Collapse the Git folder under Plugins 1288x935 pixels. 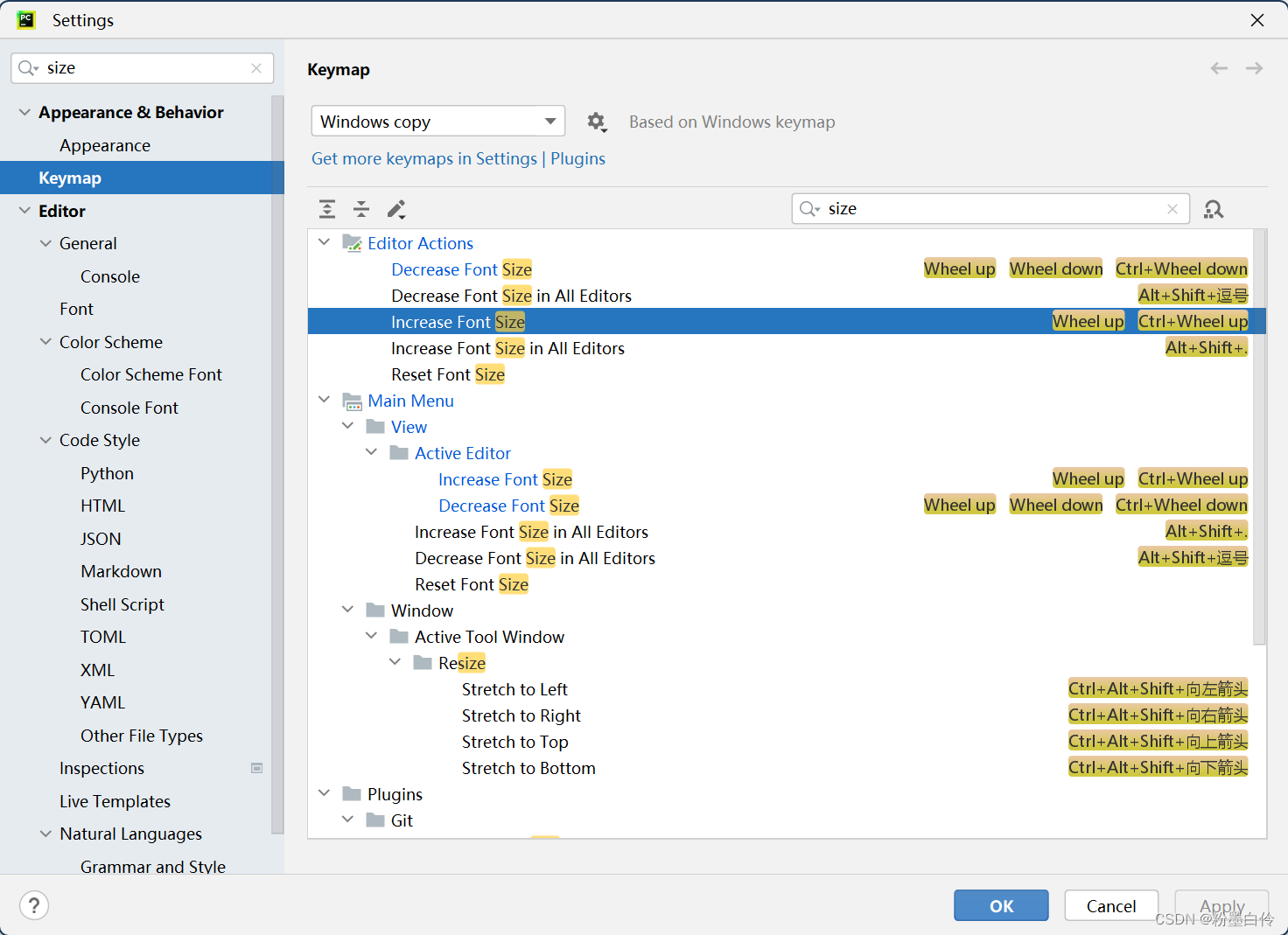tap(348, 820)
